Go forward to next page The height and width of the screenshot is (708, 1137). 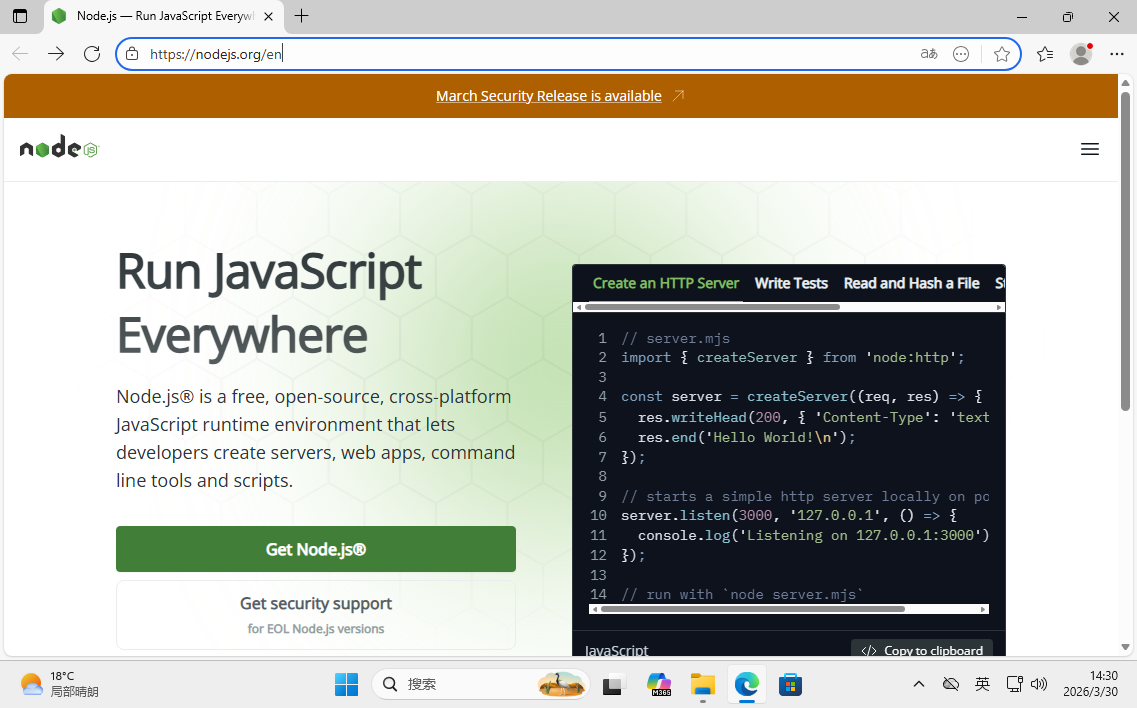click(56, 54)
